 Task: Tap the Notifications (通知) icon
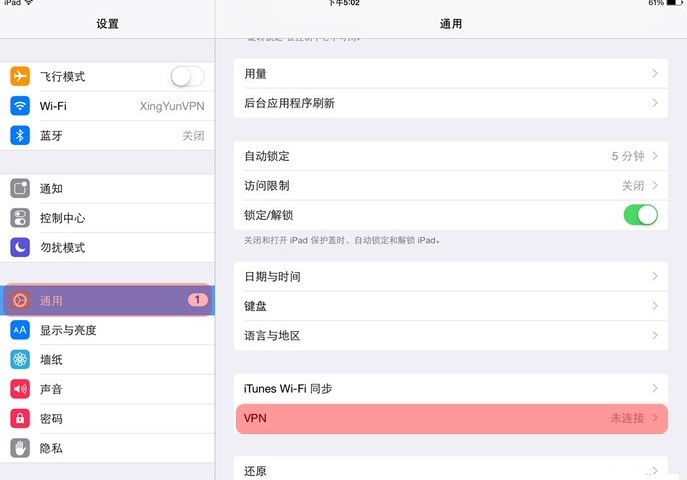click(x=20, y=188)
